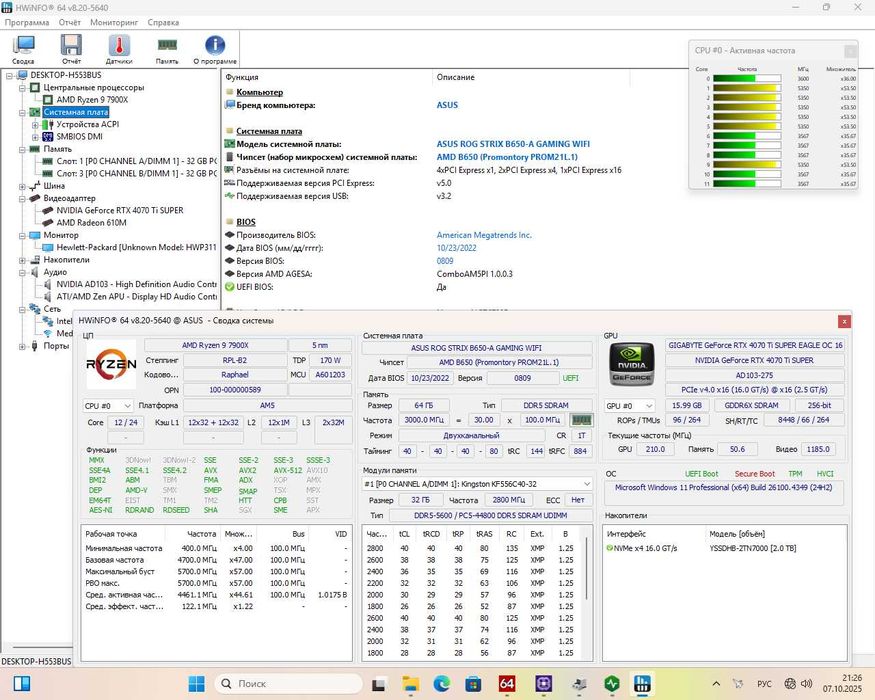Click the HWiNFO taskbar icon
The height and width of the screenshot is (700, 875).
pyautogui.click(x=642, y=683)
